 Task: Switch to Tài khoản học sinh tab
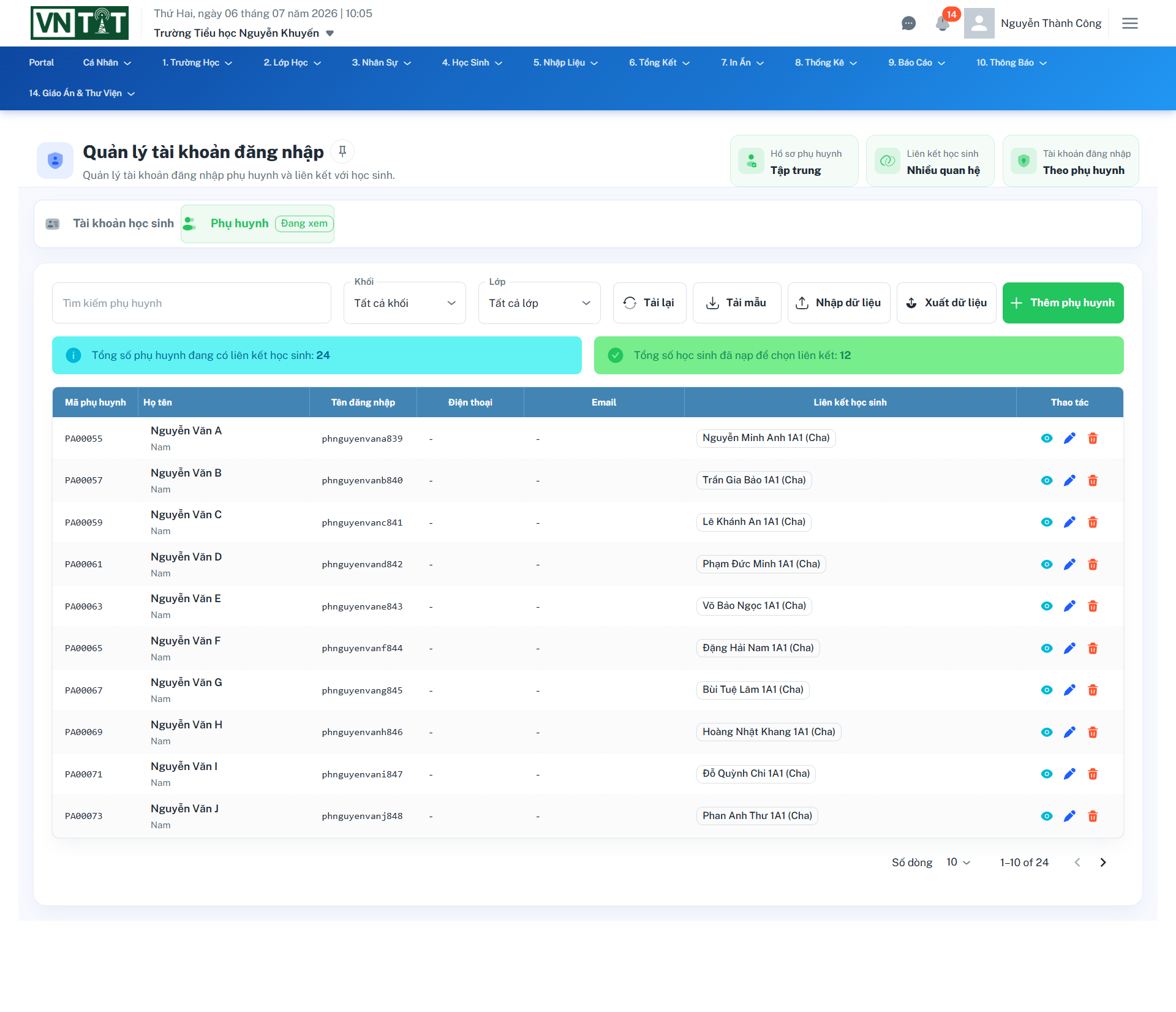pyautogui.click(x=110, y=224)
